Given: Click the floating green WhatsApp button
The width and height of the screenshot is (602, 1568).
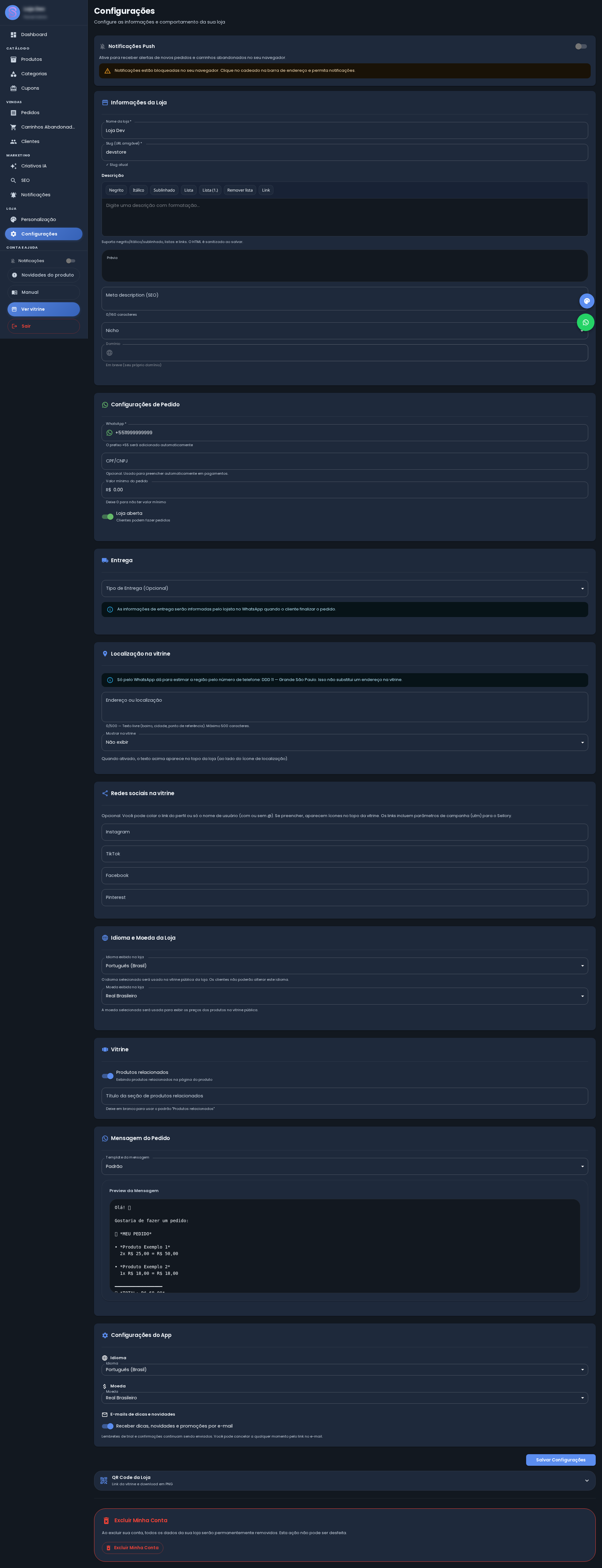Looking at the screenshot, I should pos(586,323).
